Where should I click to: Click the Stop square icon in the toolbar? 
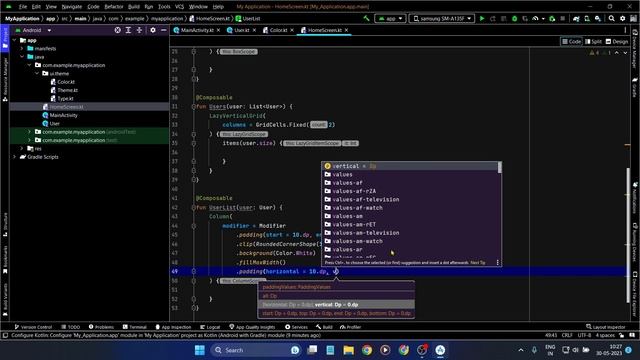[562, 18]
